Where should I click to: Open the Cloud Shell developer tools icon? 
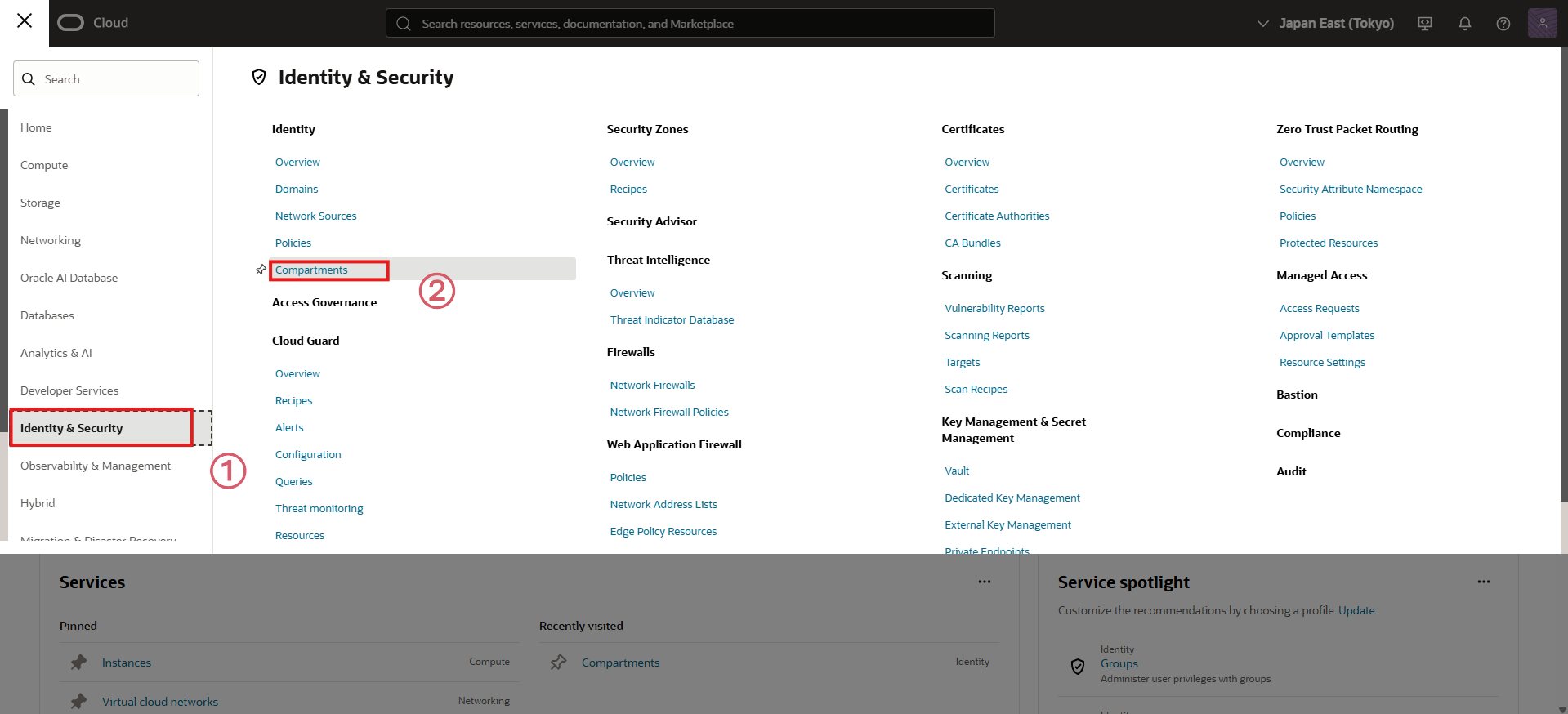pyautogui.click(x=1425, y=24)
